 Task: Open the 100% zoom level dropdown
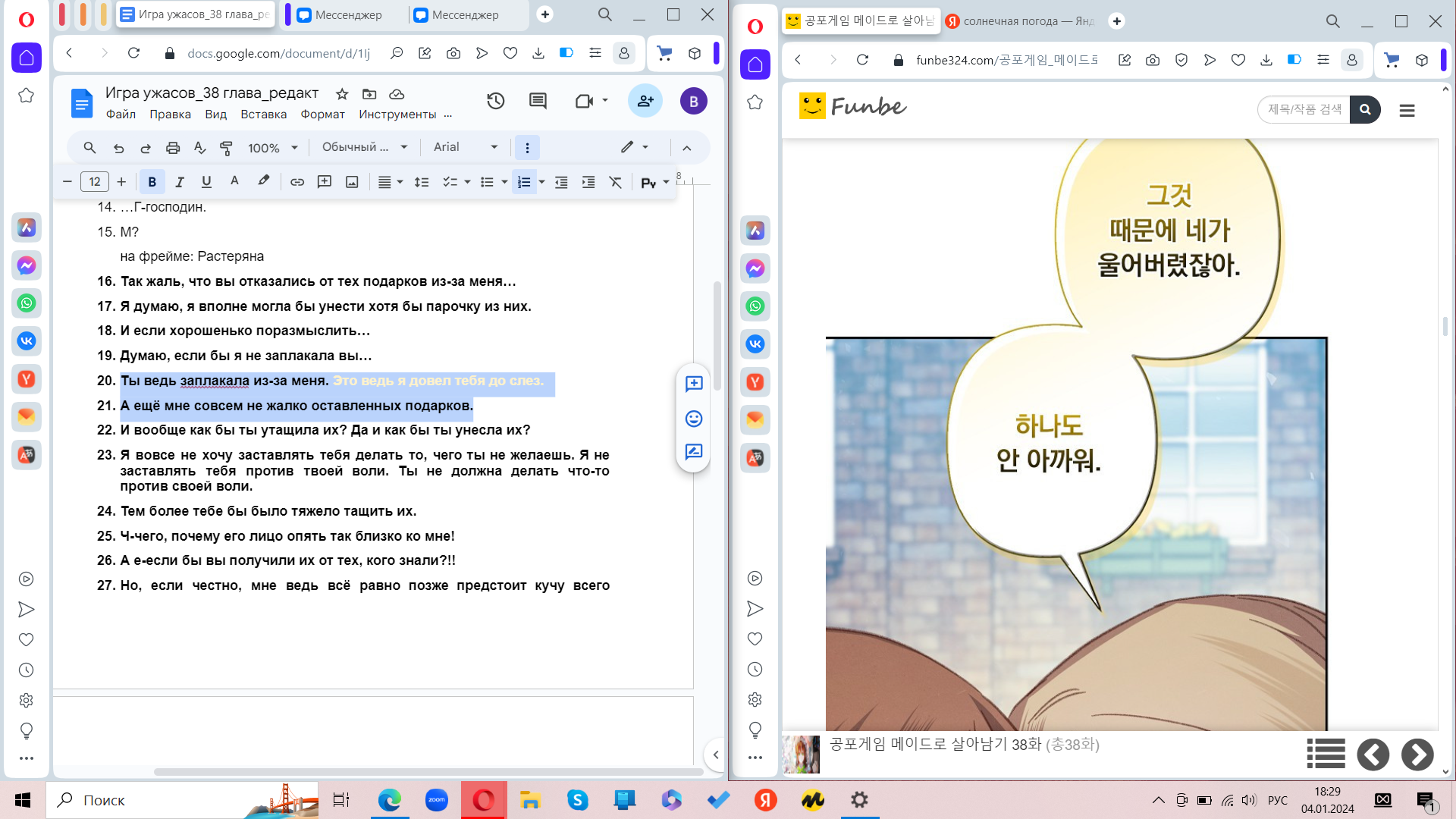tap(273, 148)
